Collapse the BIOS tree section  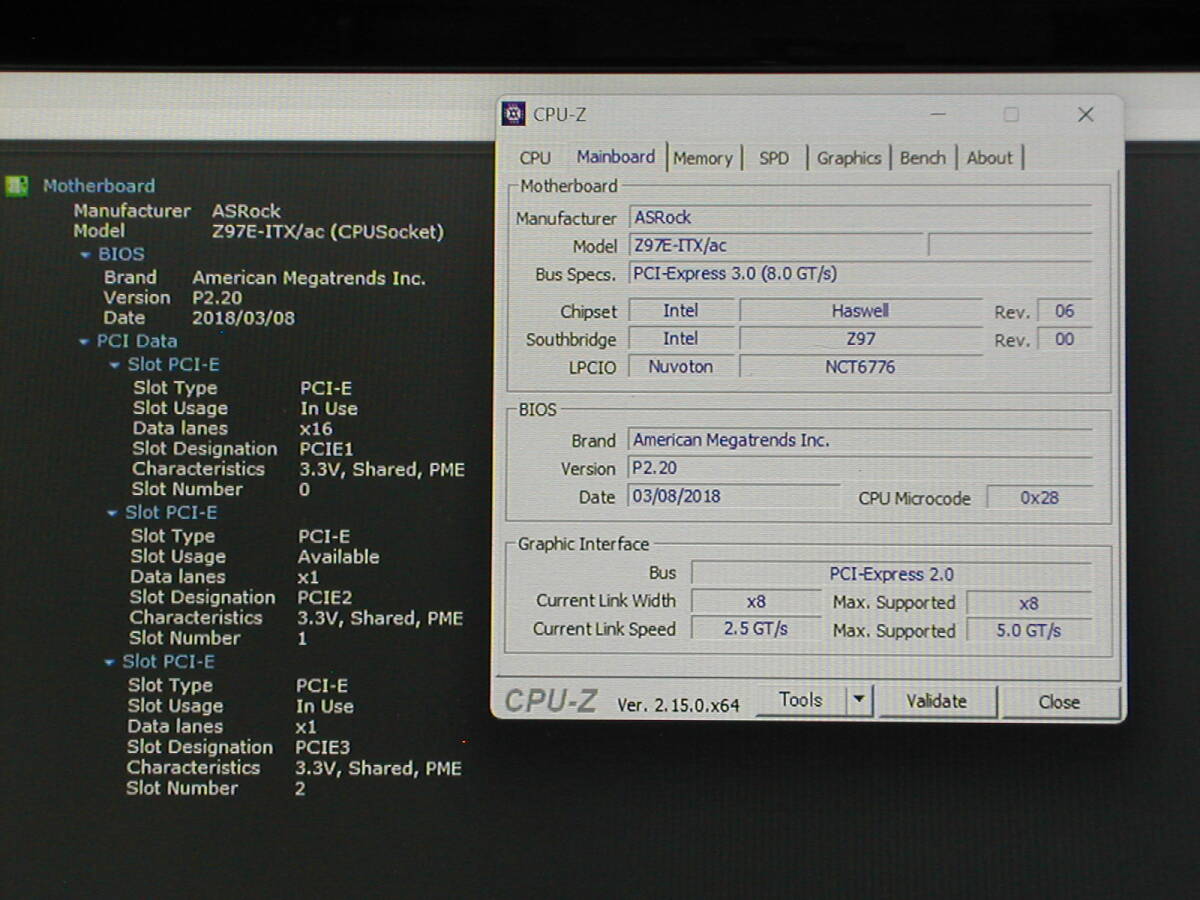86,255
